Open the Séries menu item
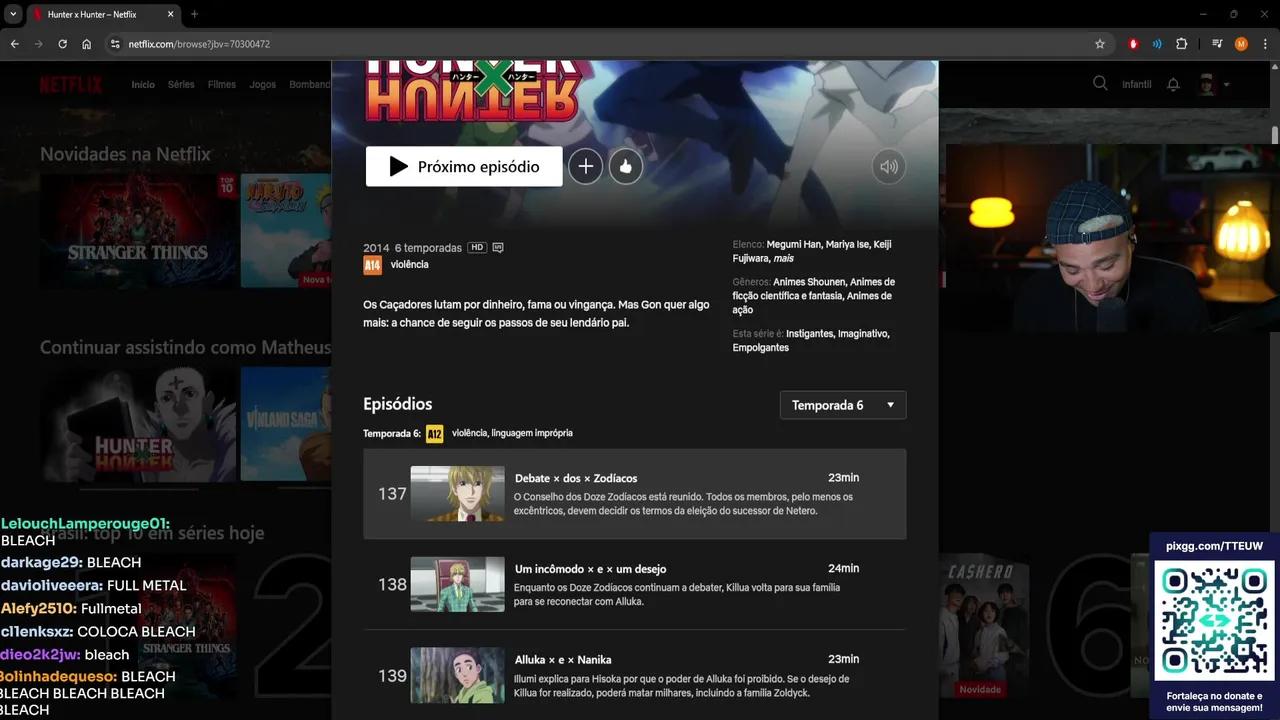This screenshot has width=1280, height=720. click(181, 85)
